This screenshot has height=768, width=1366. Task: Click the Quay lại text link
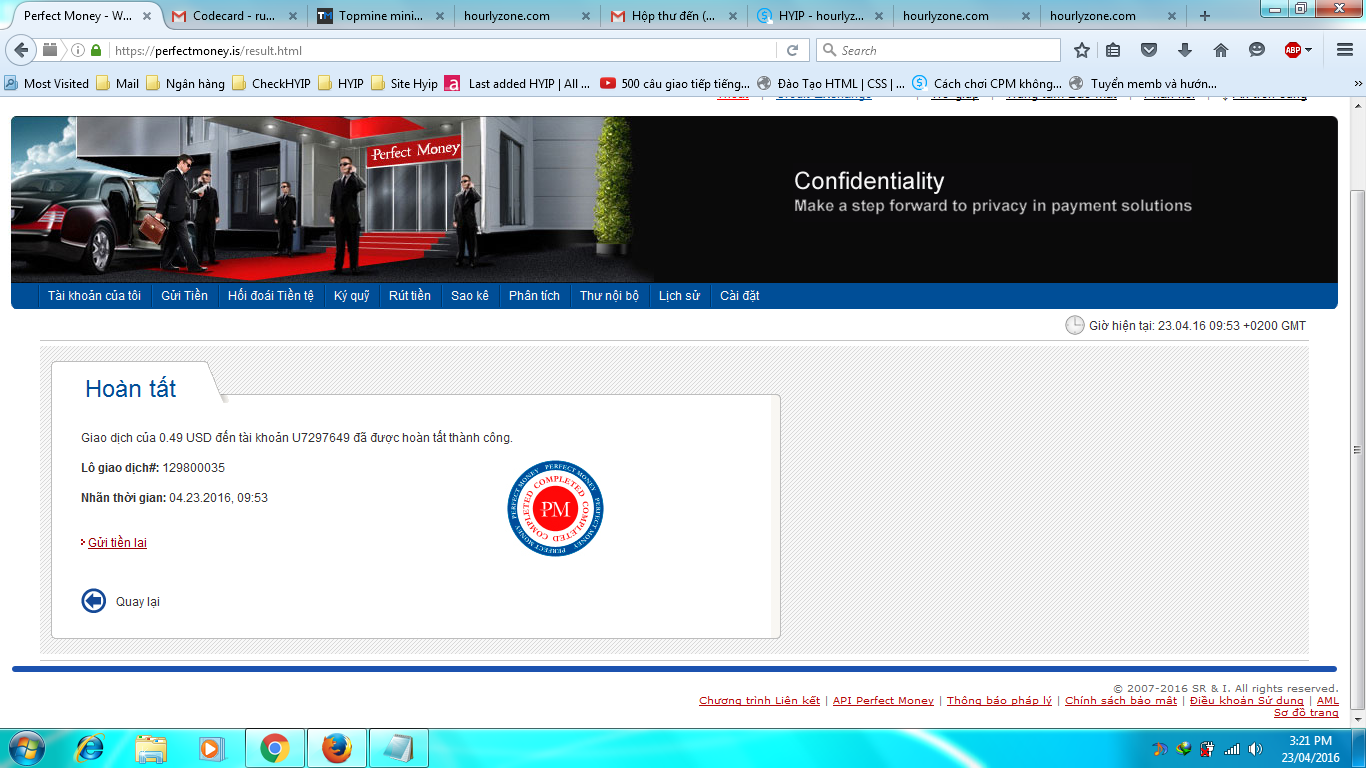tap(138, 602)
